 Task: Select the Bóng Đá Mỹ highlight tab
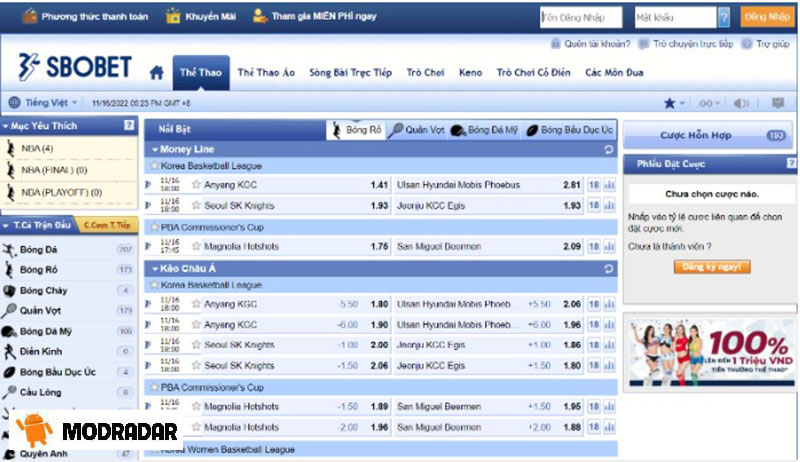pyautogui.click(x=484, y=130)
